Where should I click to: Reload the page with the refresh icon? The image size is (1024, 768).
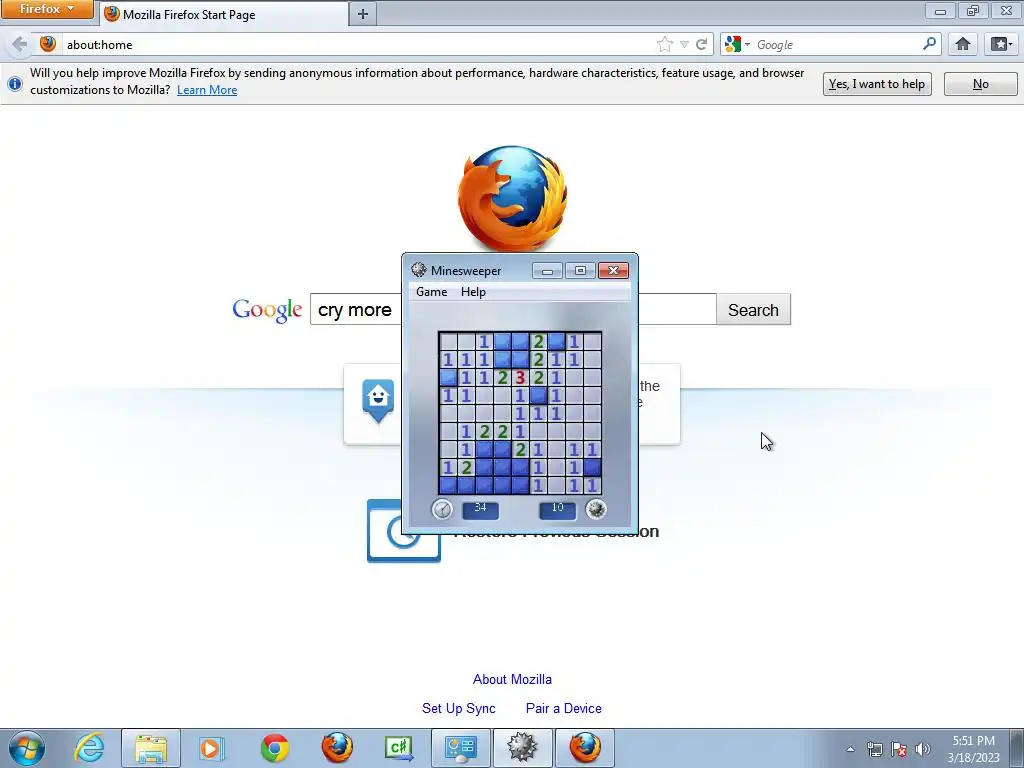[701, 44]
